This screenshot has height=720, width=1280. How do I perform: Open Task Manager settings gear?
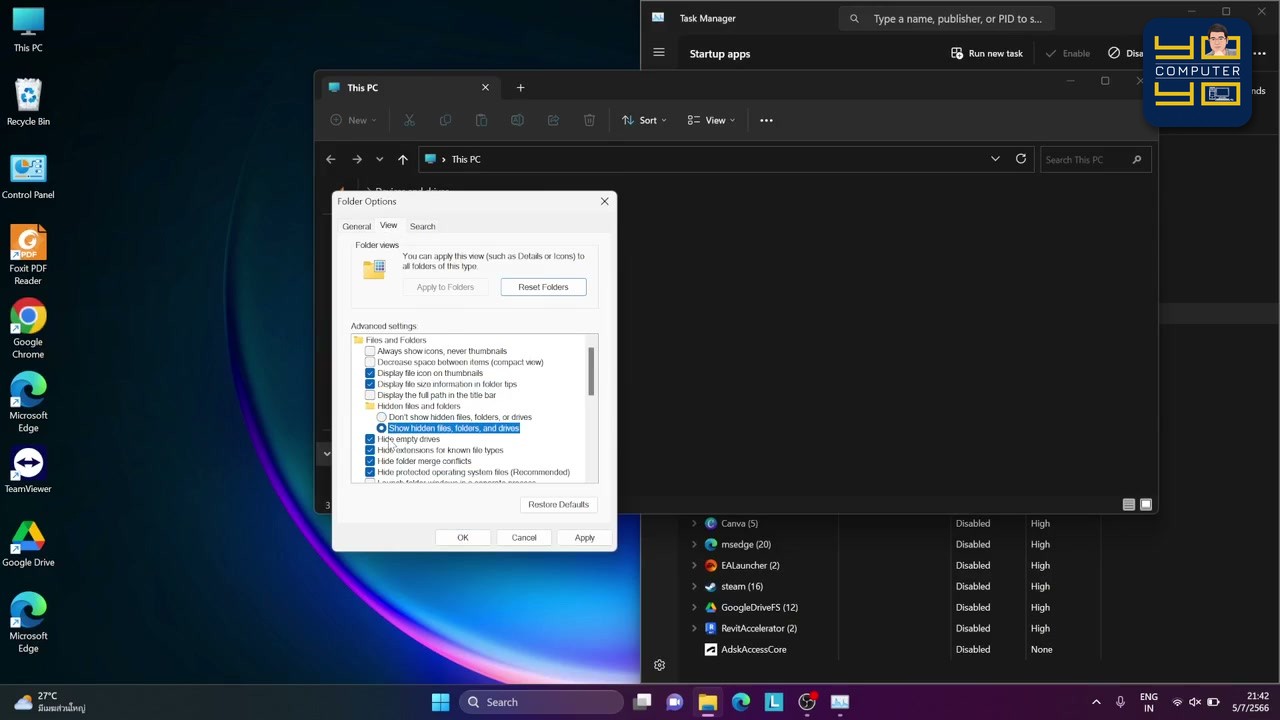click(659, 665)
